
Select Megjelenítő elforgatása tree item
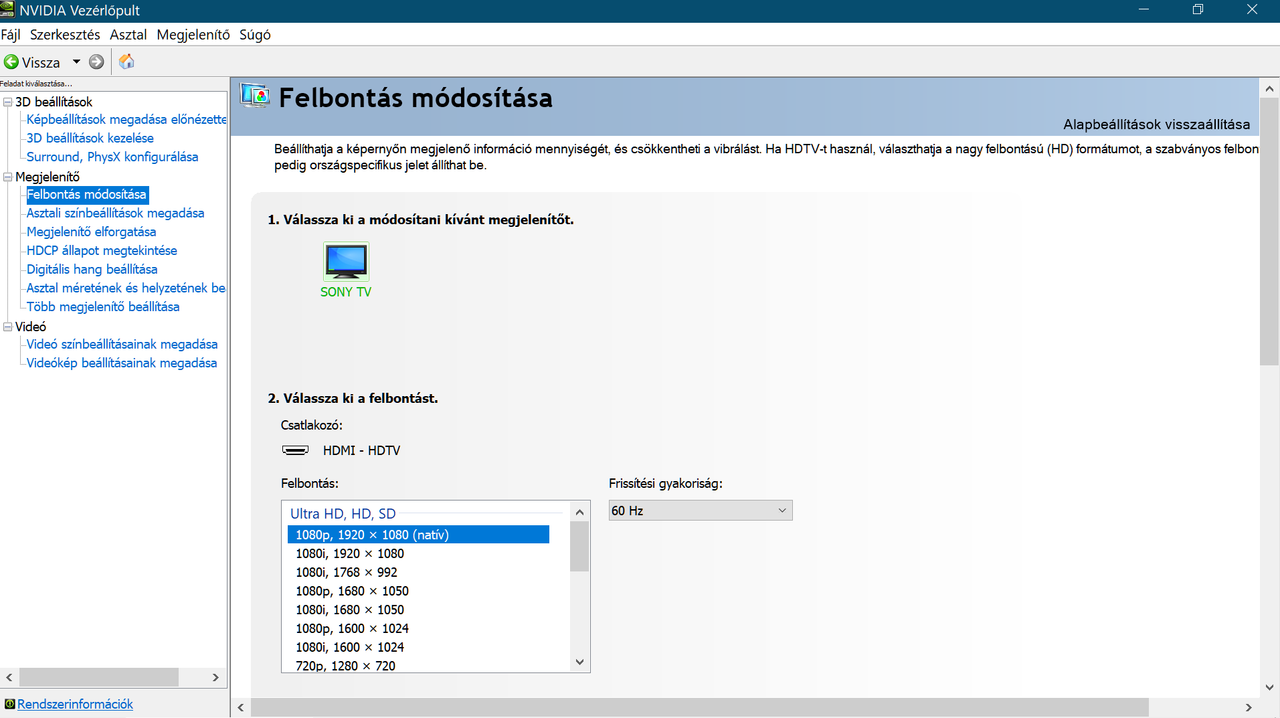tap(91, 231)
